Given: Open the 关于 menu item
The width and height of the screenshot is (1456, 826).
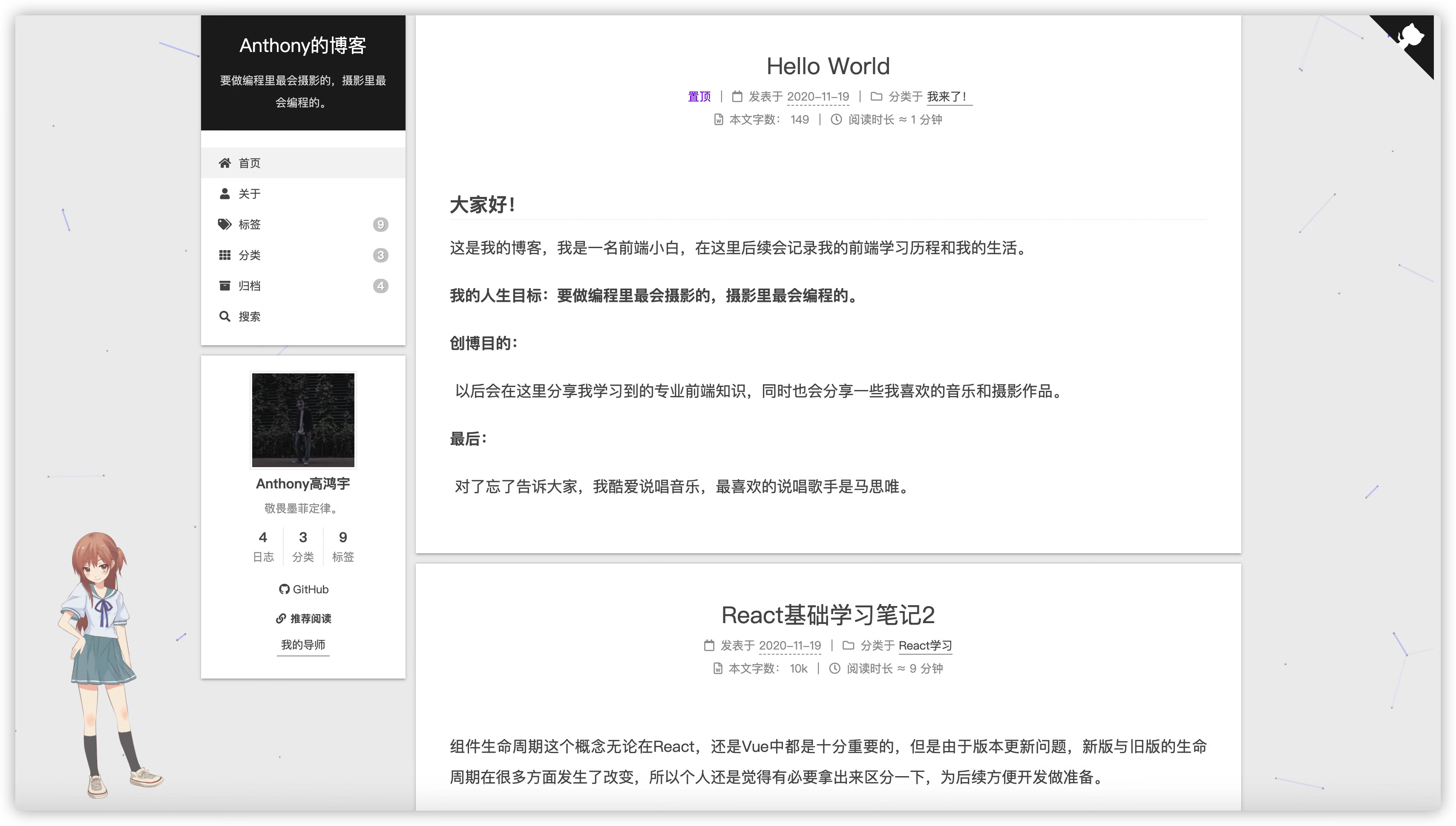Looking at the screenshot, I should (250, 194).
